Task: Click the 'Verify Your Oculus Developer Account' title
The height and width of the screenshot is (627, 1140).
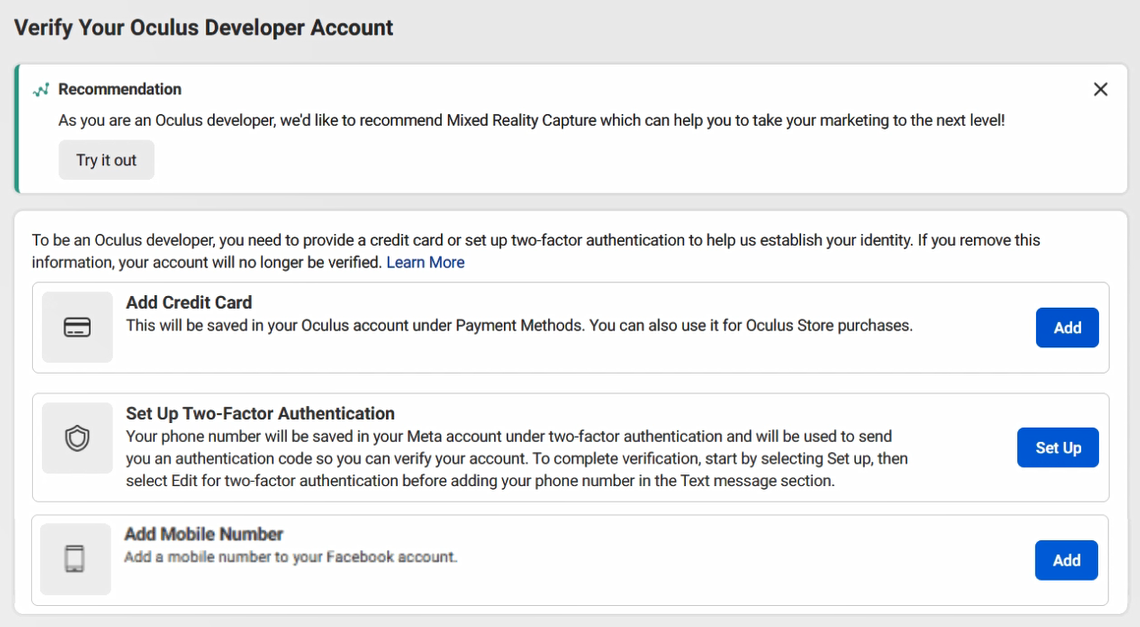Action: pos(204,28)
